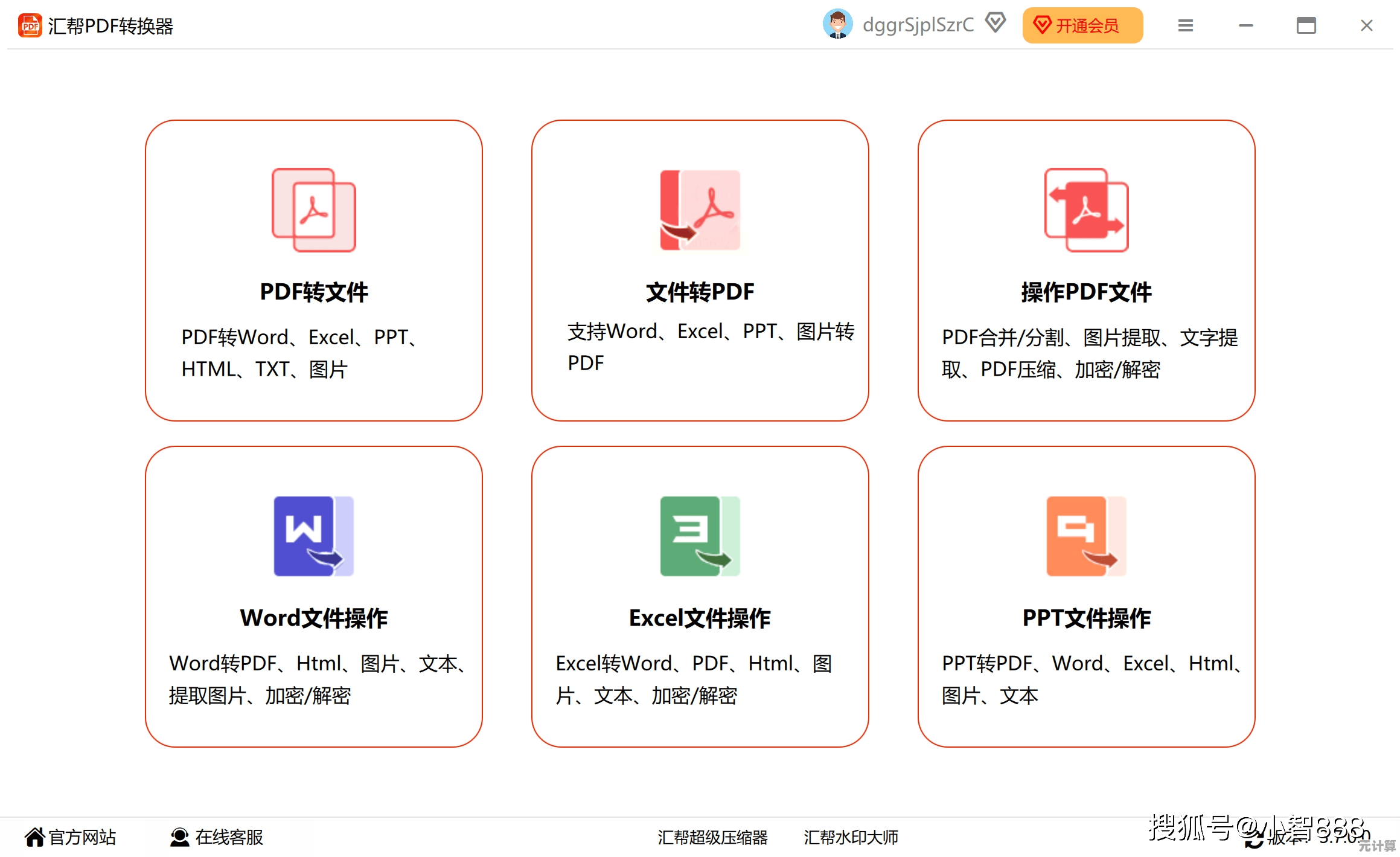Click the version refresh icon at bottom right

pyautogui.click(x=1253, y=839)
